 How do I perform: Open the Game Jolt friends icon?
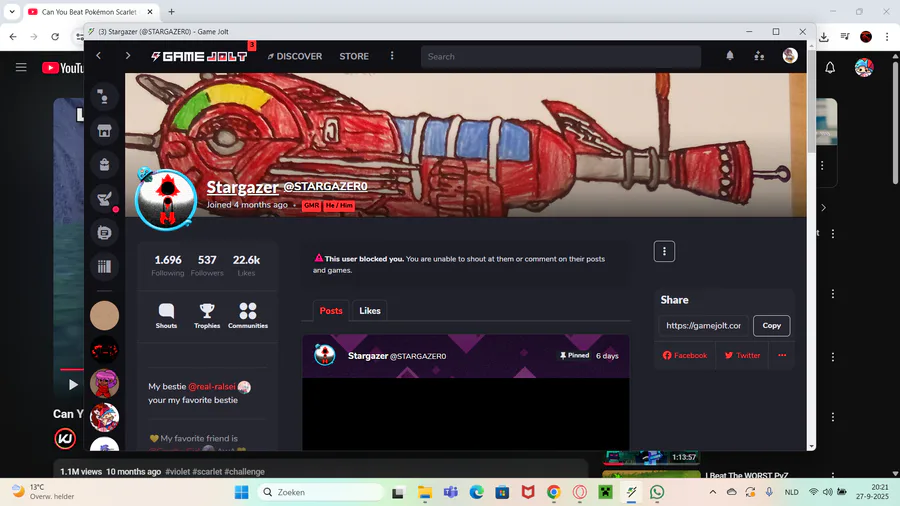point(759,56)
